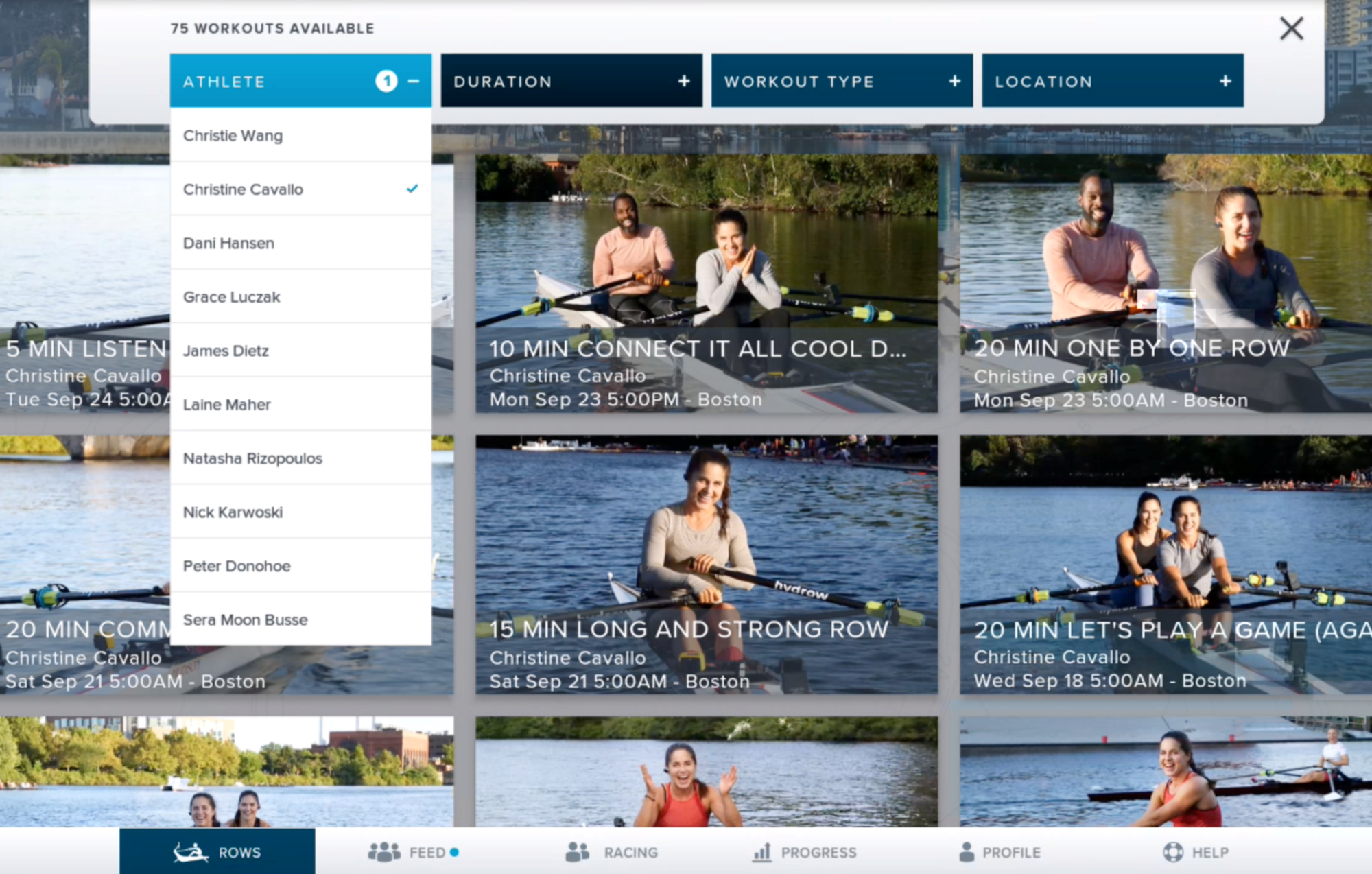This screenshot has width=1372, height=874.
Task: Close the filter panel with the X icon
Action: click(1291, 28)
